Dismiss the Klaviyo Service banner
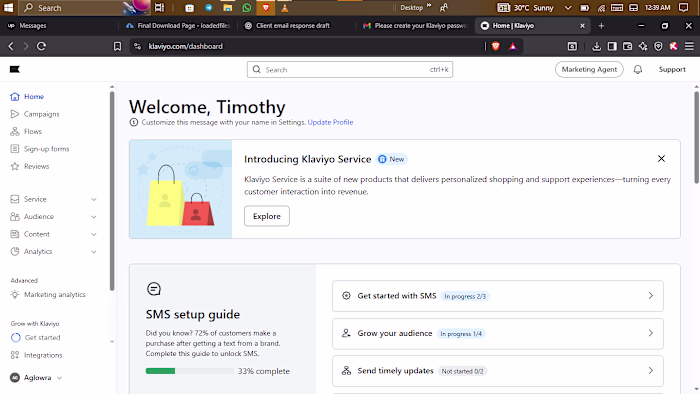The image size is (700, 394). pos(661,158)
